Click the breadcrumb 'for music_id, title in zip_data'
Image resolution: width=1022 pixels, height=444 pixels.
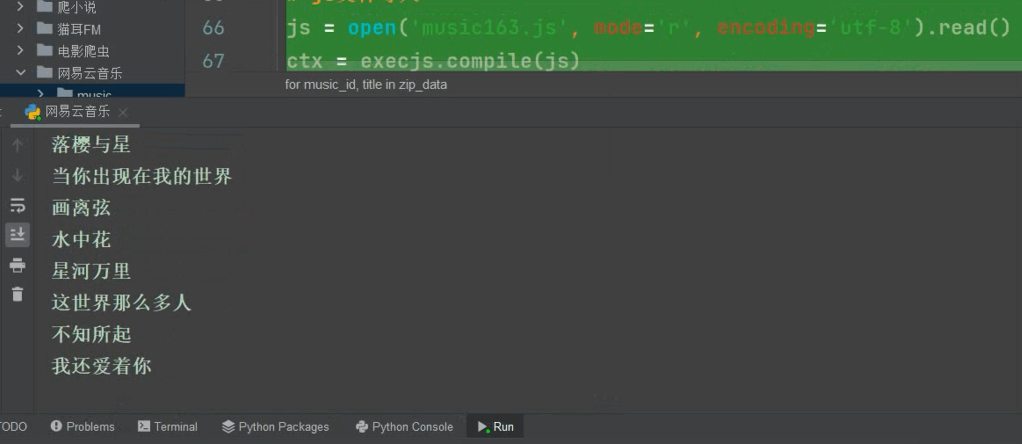pos(366,84)
